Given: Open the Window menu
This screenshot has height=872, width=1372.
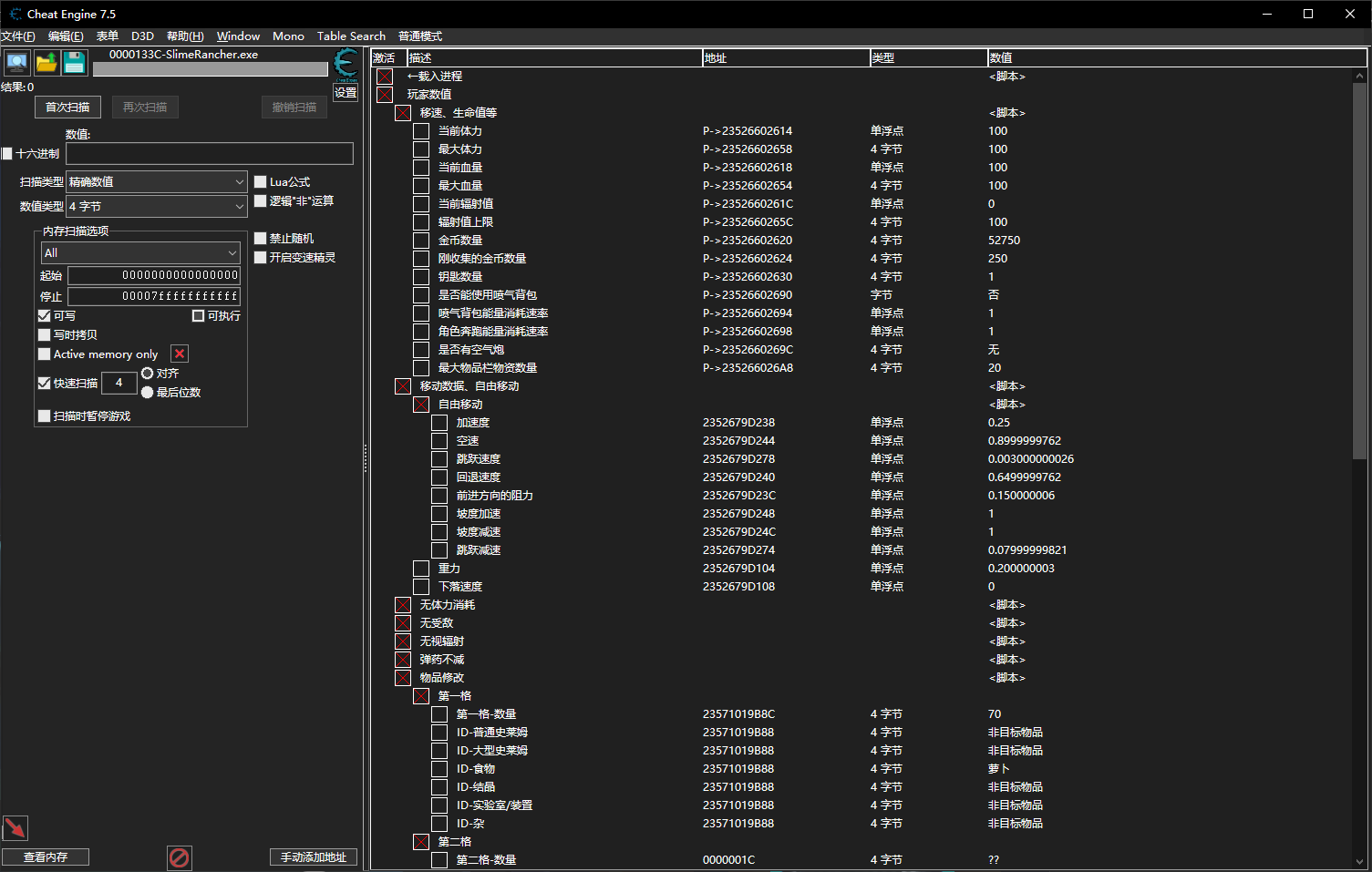Looking at the screenshot, I should 238,36.
